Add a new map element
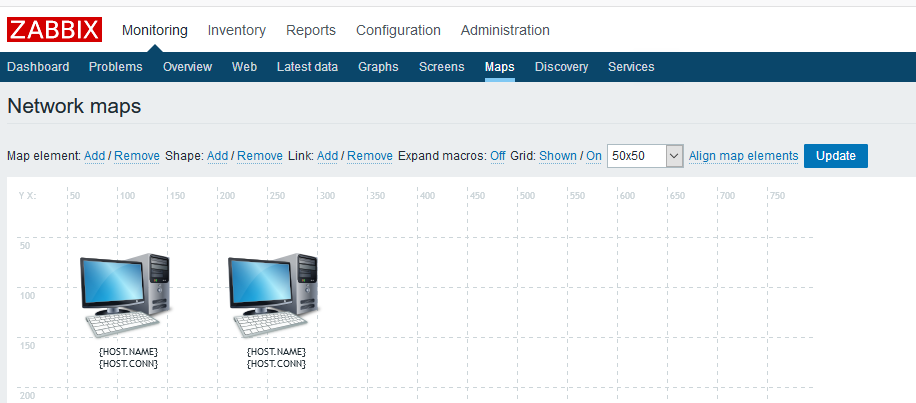 [x=95, y=156]
